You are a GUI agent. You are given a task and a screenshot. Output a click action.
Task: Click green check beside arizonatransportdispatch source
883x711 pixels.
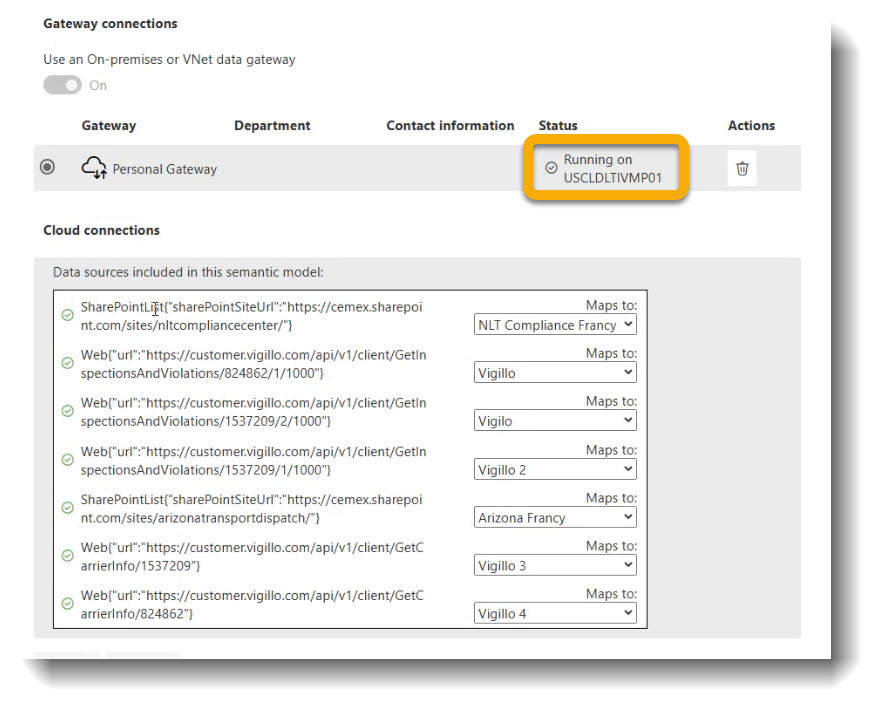(x=68, y=508)
